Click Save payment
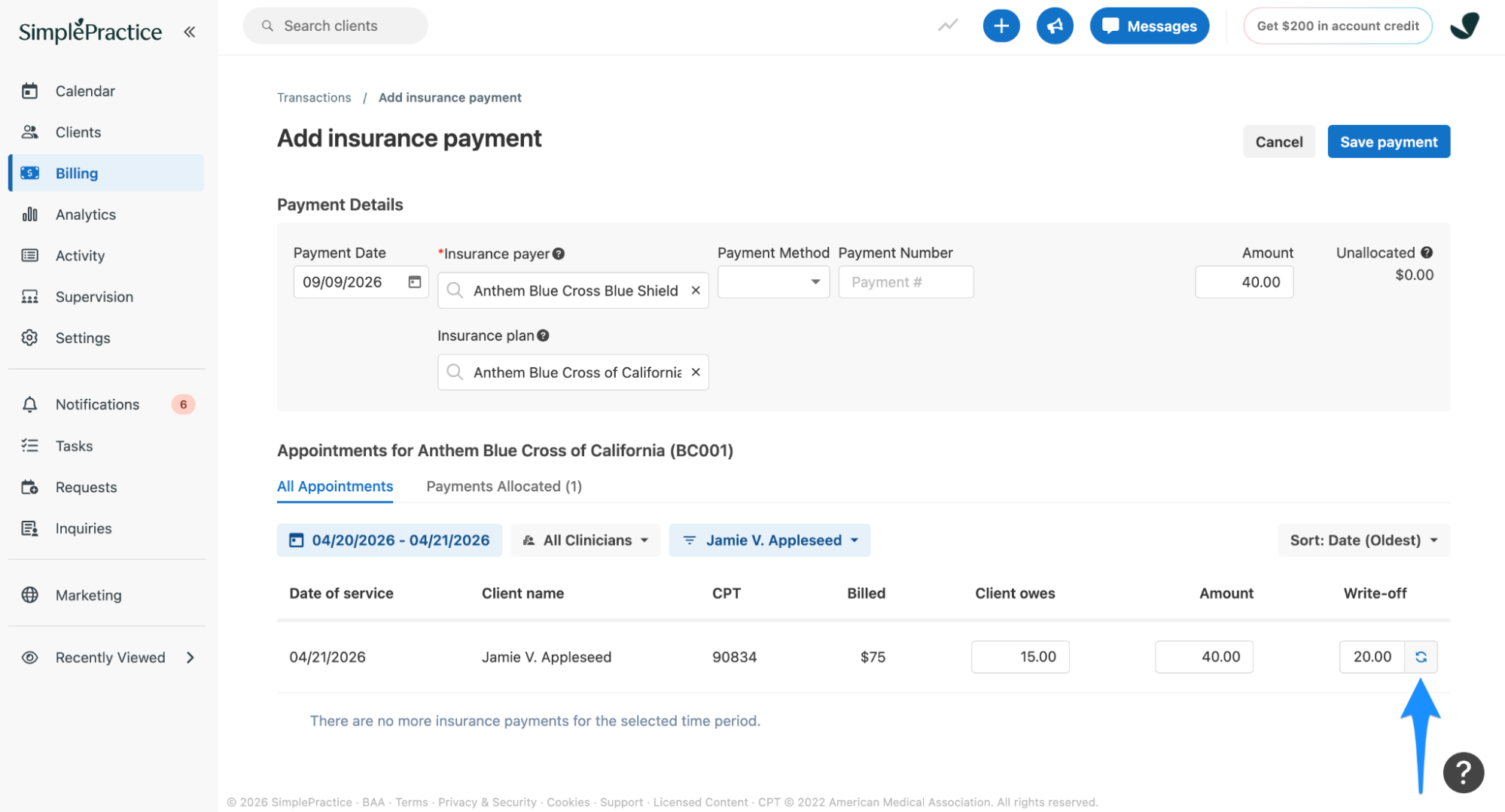 click(1388, 141)
